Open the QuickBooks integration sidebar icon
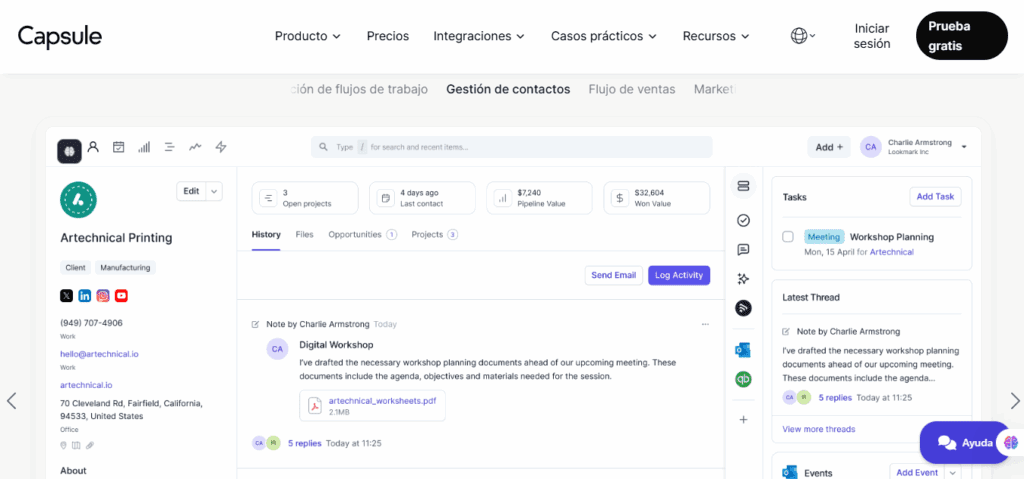Viewport: 1024px width, 479px height. [743, 379]
